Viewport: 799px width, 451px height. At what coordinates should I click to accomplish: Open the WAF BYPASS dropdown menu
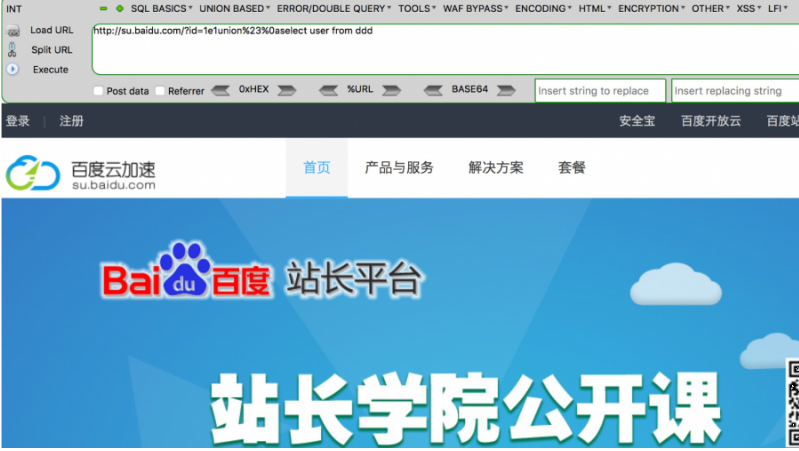click(475, 9)
